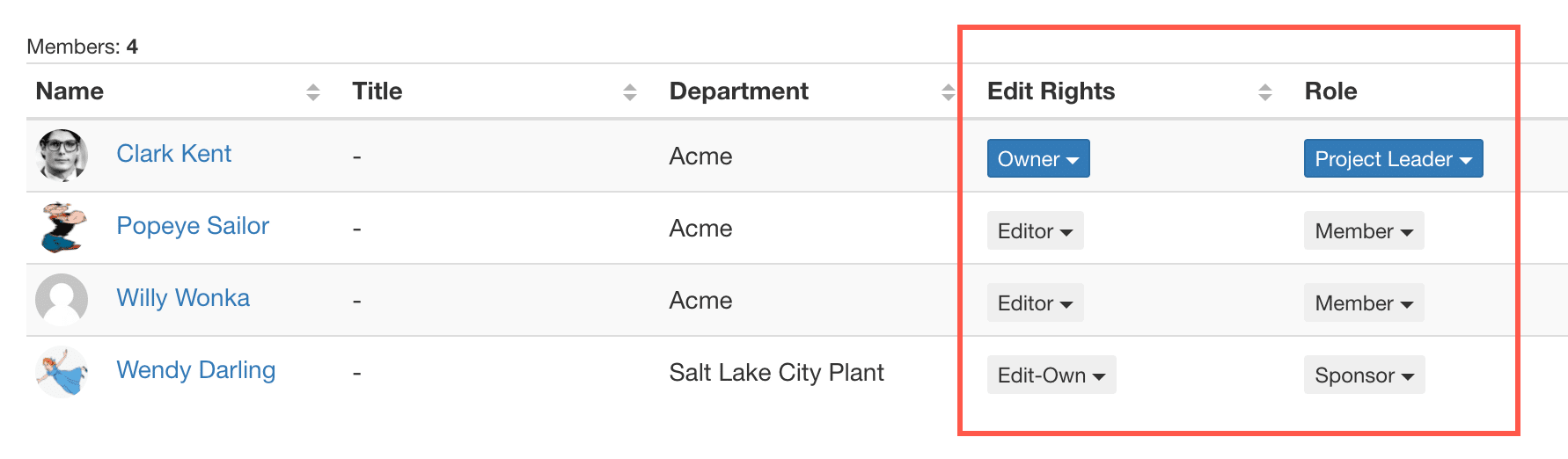The width and height of the screenshot is (1568, 459).
Task: Open Wendy Darling's Sponsor role dropdown
Action: pos(1364,375)
